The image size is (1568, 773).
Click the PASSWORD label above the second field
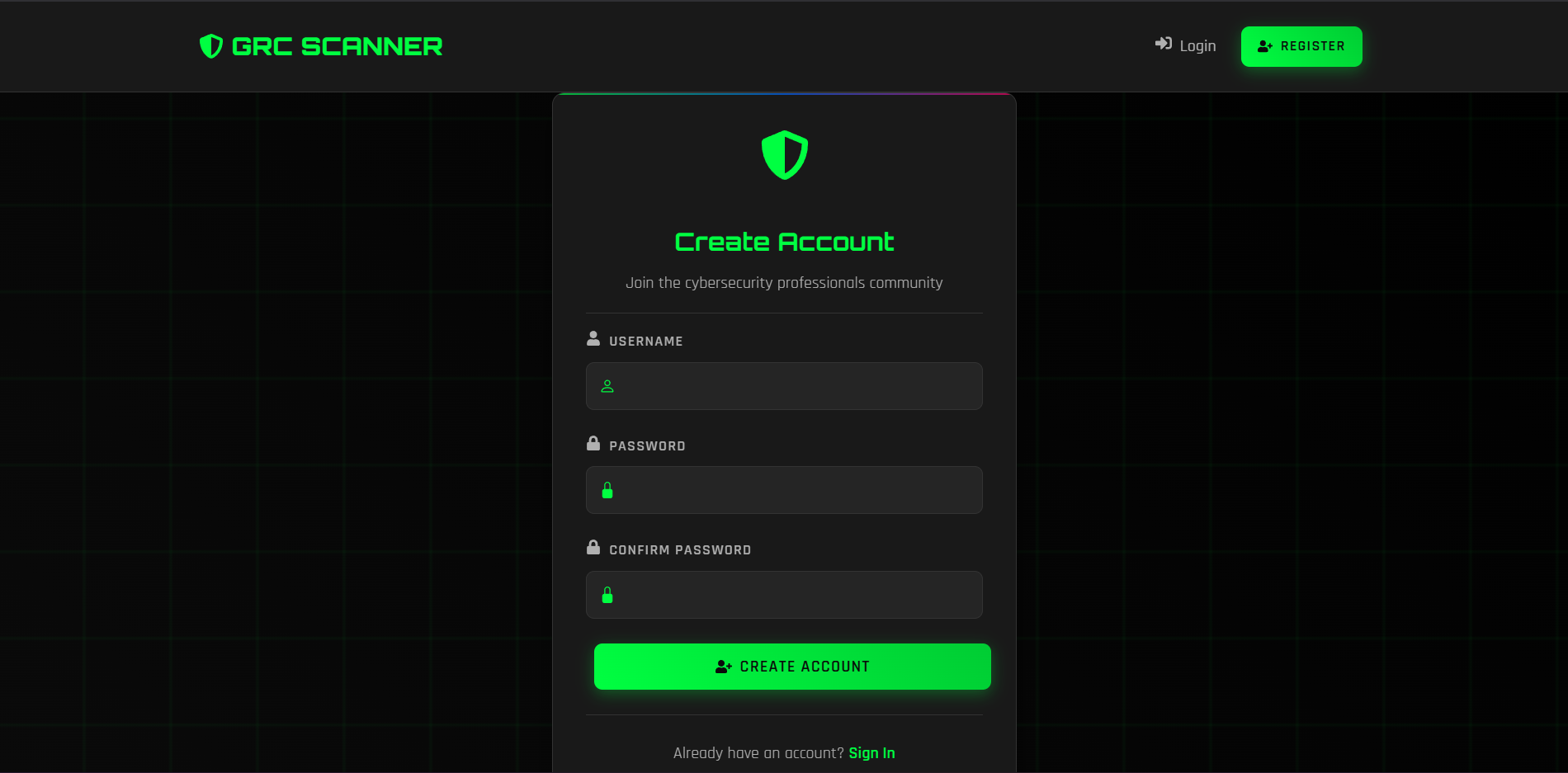pyautogui.click(x=647, y=446)
